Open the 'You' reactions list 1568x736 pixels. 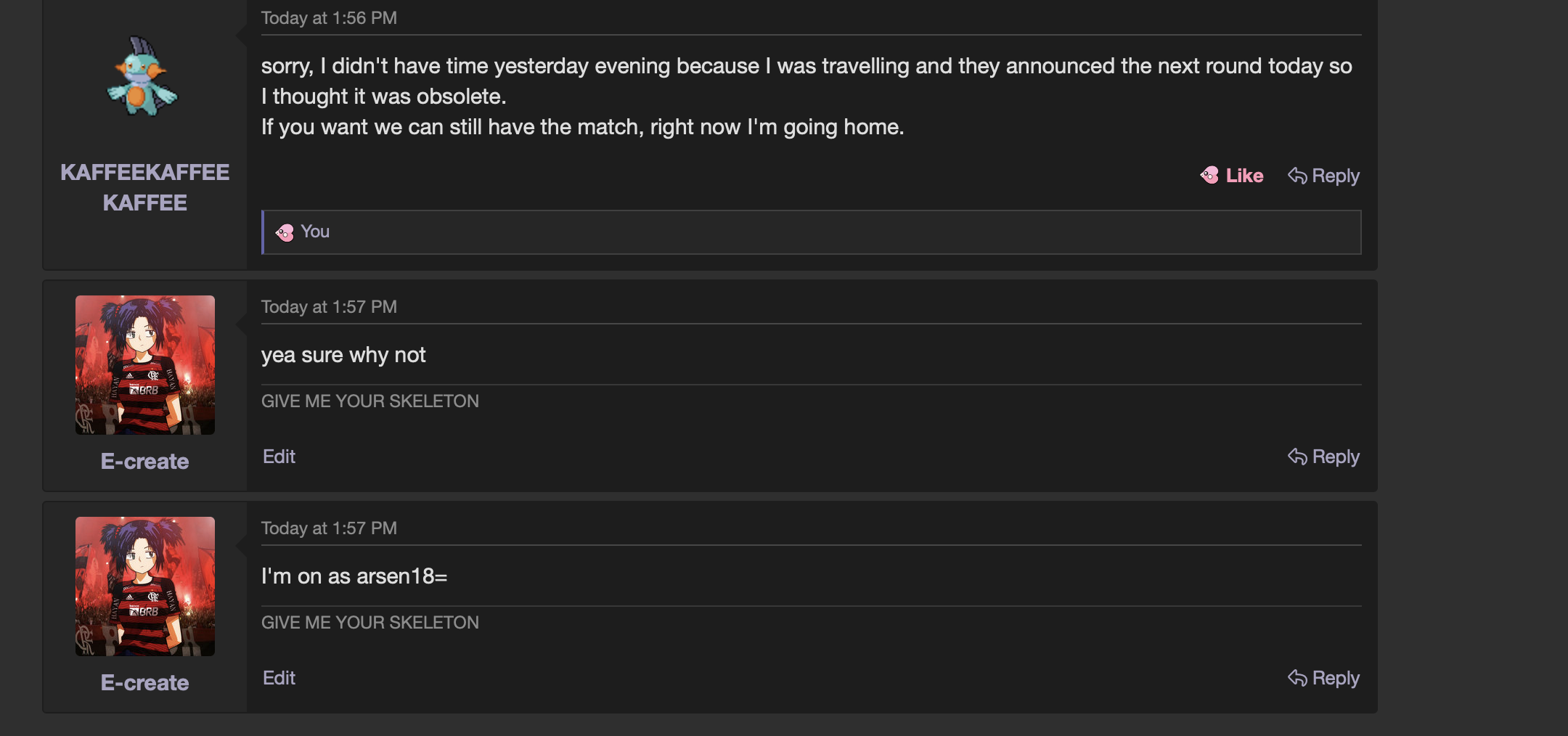point(315,232)
